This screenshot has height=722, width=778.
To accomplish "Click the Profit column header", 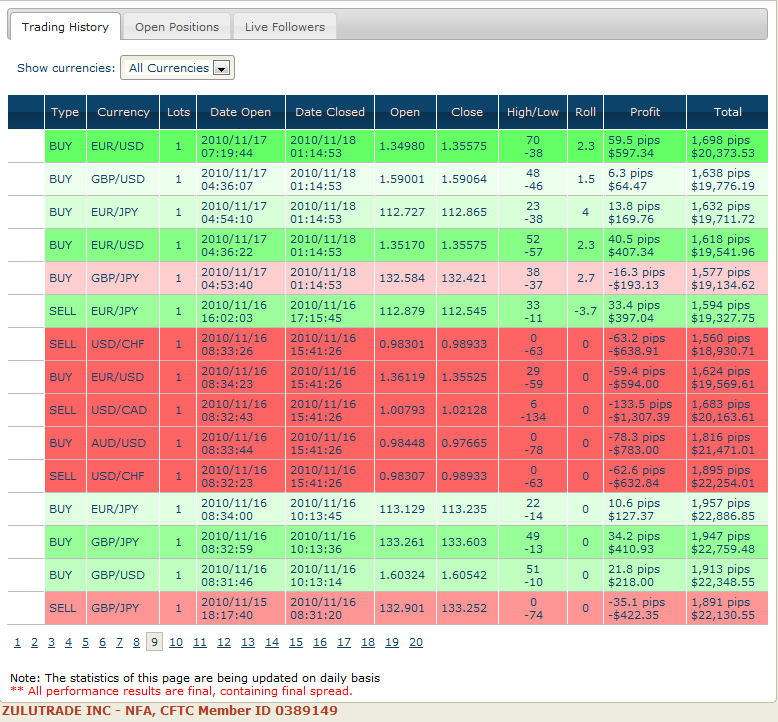I will click(x=645, y=112).
